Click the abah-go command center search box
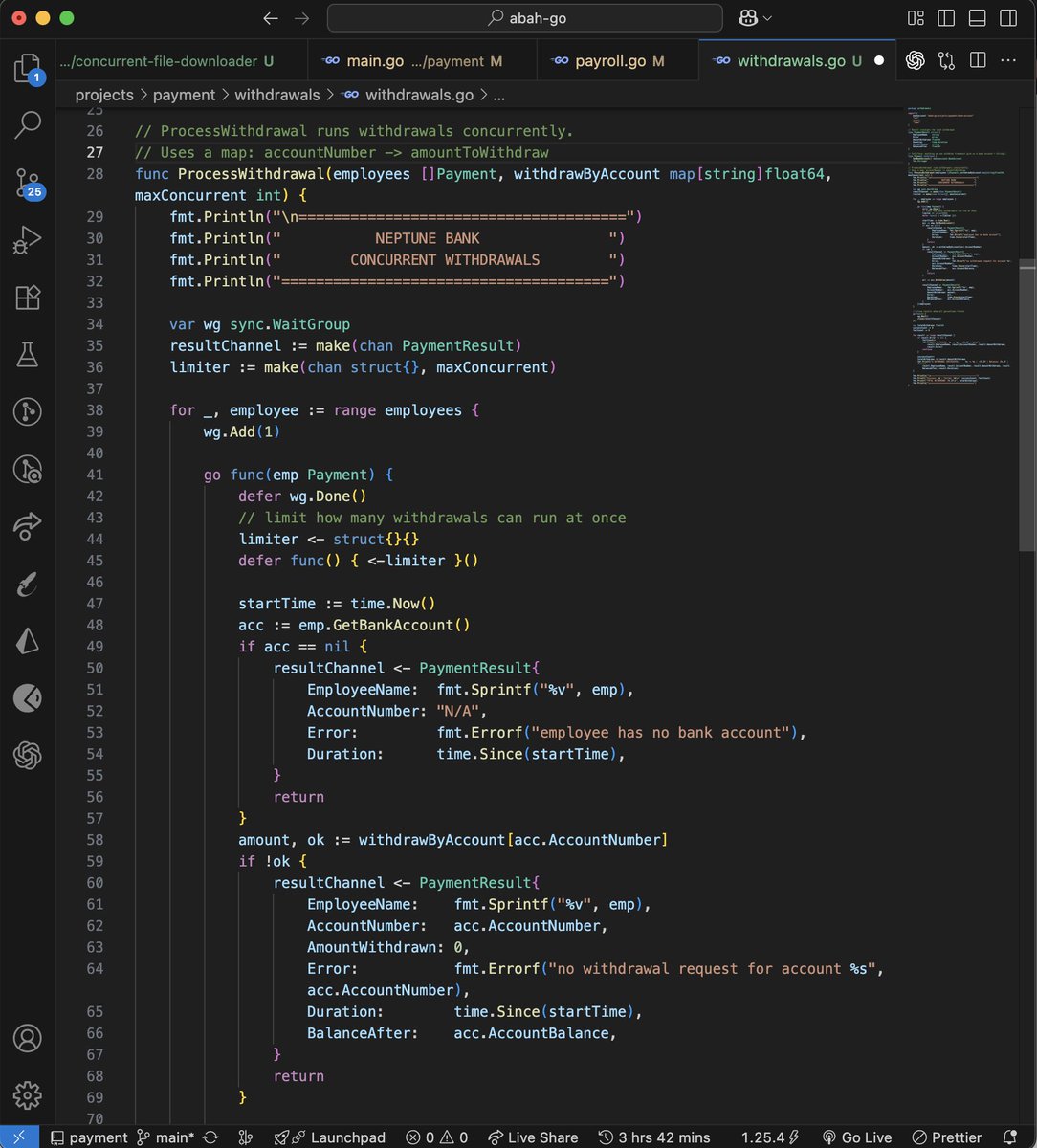This screenshot has width=1037, height=1148. point(524,18)
